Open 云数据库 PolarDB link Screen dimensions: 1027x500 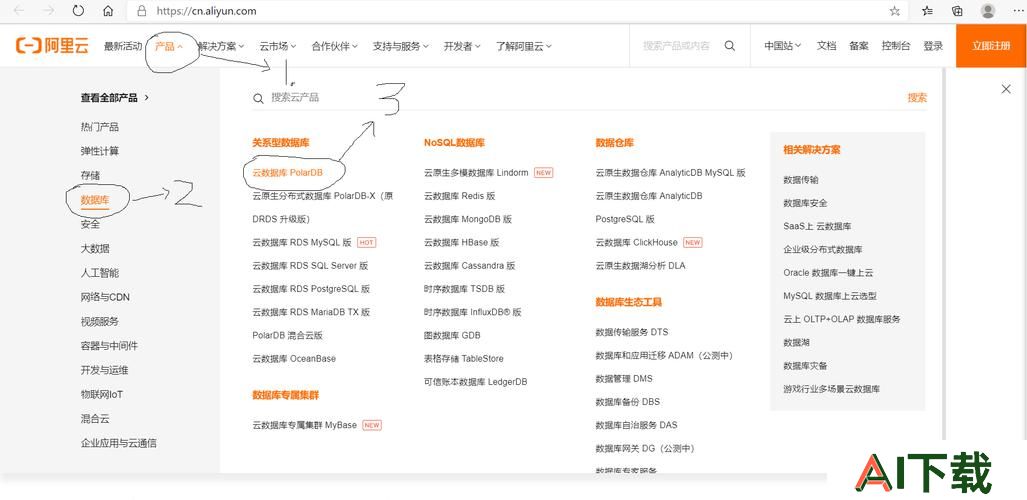[x=288, y=172]
